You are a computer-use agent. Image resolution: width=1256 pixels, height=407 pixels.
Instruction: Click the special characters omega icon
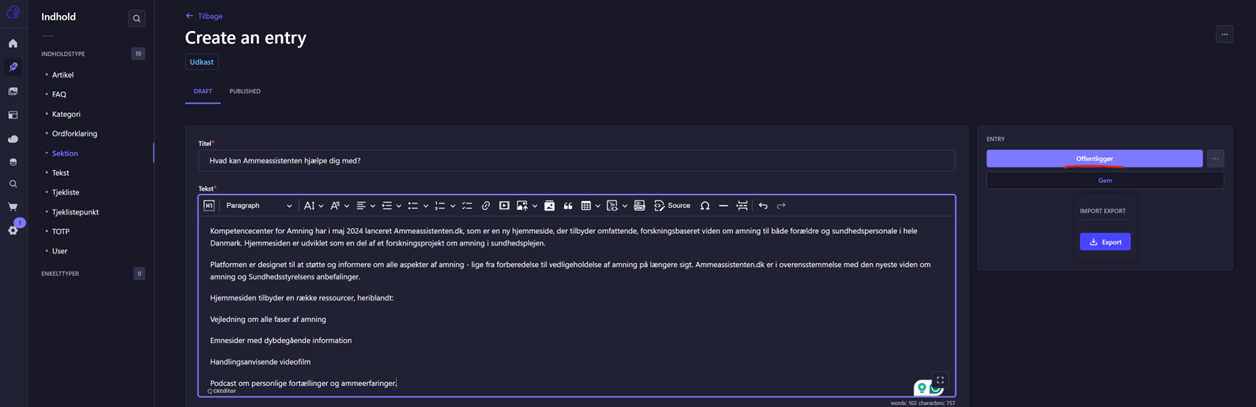705,206
